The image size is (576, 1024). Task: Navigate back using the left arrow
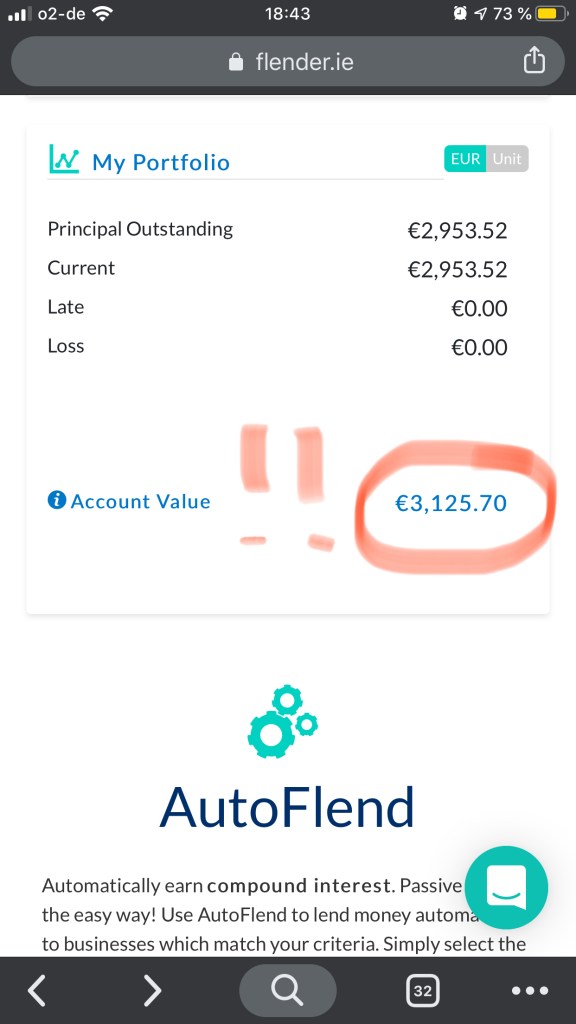pos(36,991)
